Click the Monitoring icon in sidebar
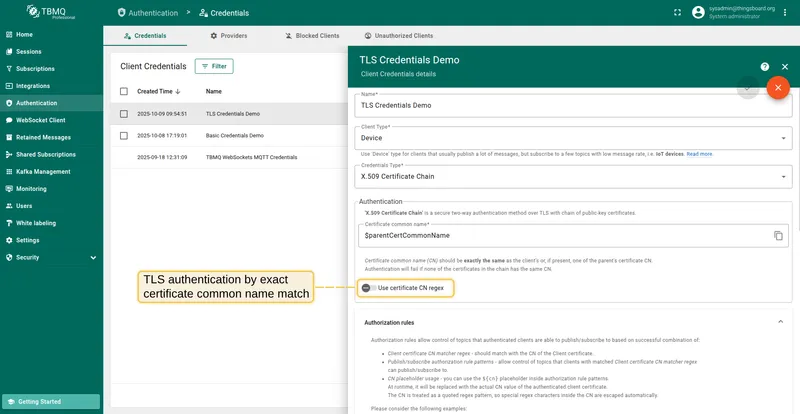Viewport: 800px width, 414px height. coord(9,189)
